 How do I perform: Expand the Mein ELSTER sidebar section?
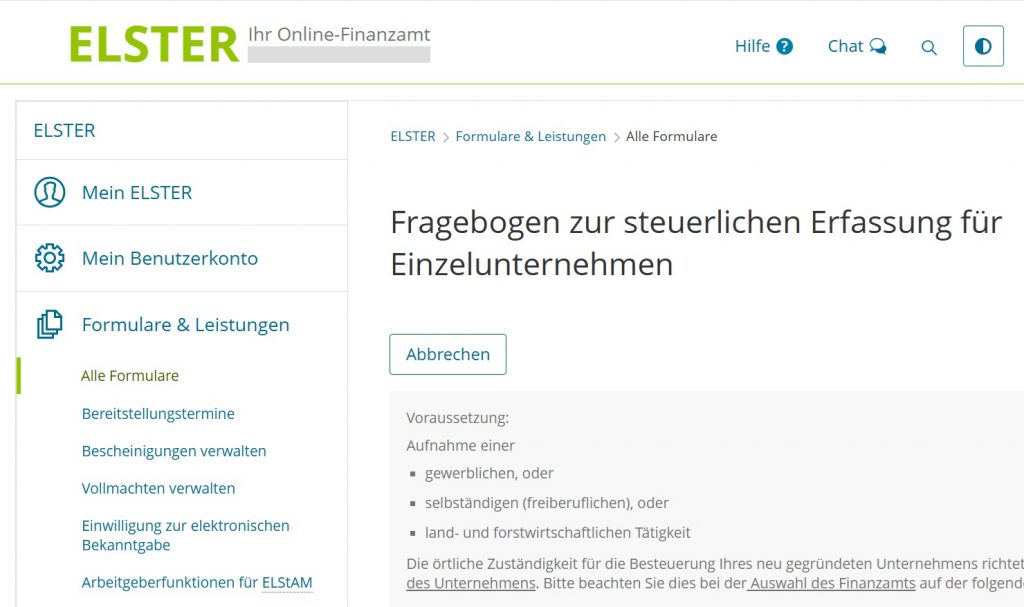pos(137,192)
